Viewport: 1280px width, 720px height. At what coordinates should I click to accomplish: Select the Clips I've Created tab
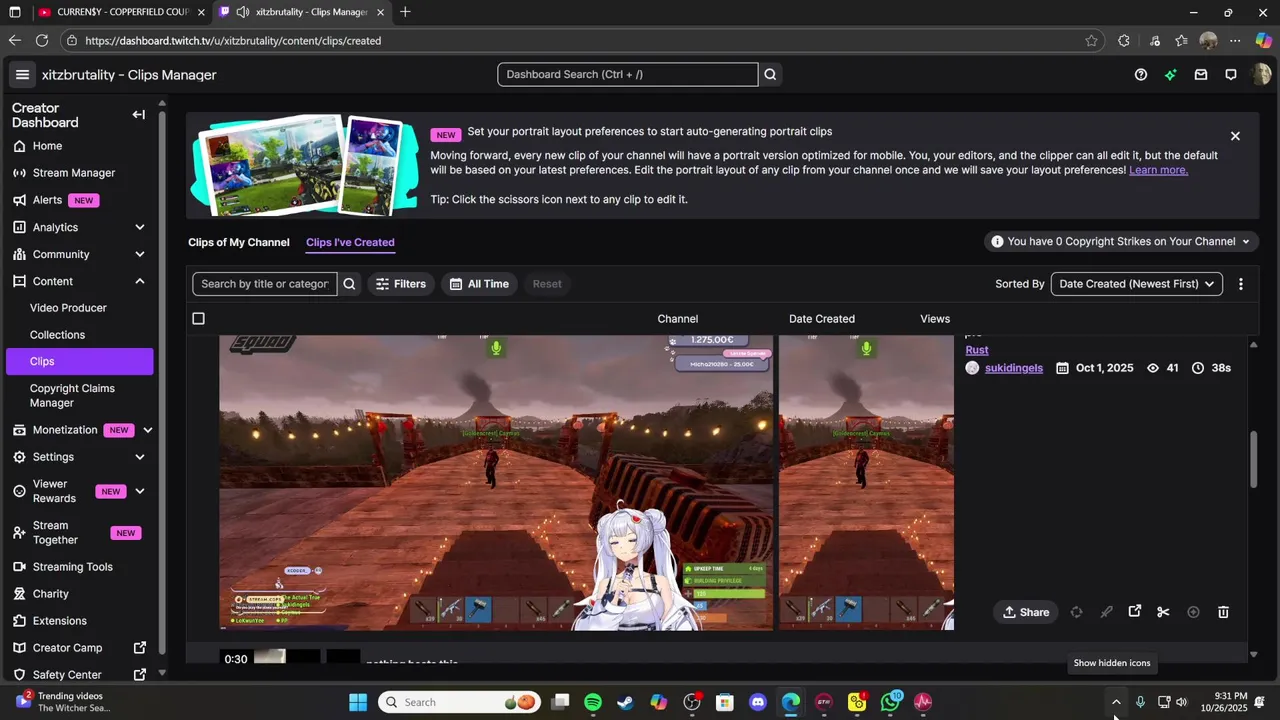point(350,242)
